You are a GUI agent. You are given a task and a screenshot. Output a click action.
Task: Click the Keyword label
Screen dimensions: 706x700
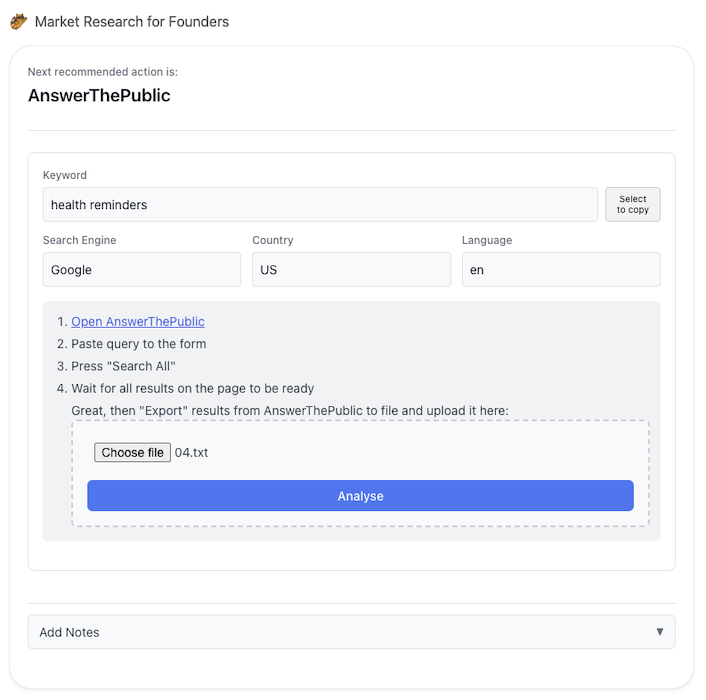tap(65, 175)
